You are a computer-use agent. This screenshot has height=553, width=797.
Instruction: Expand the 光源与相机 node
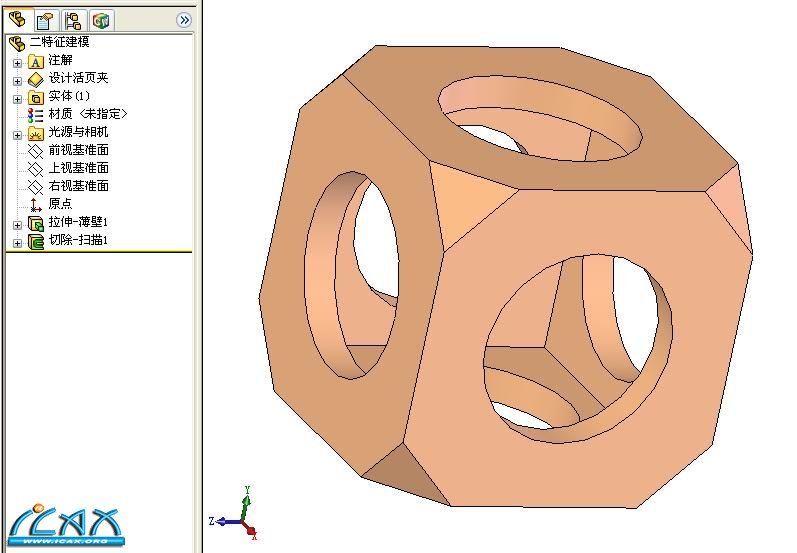(x=17, y=135)
